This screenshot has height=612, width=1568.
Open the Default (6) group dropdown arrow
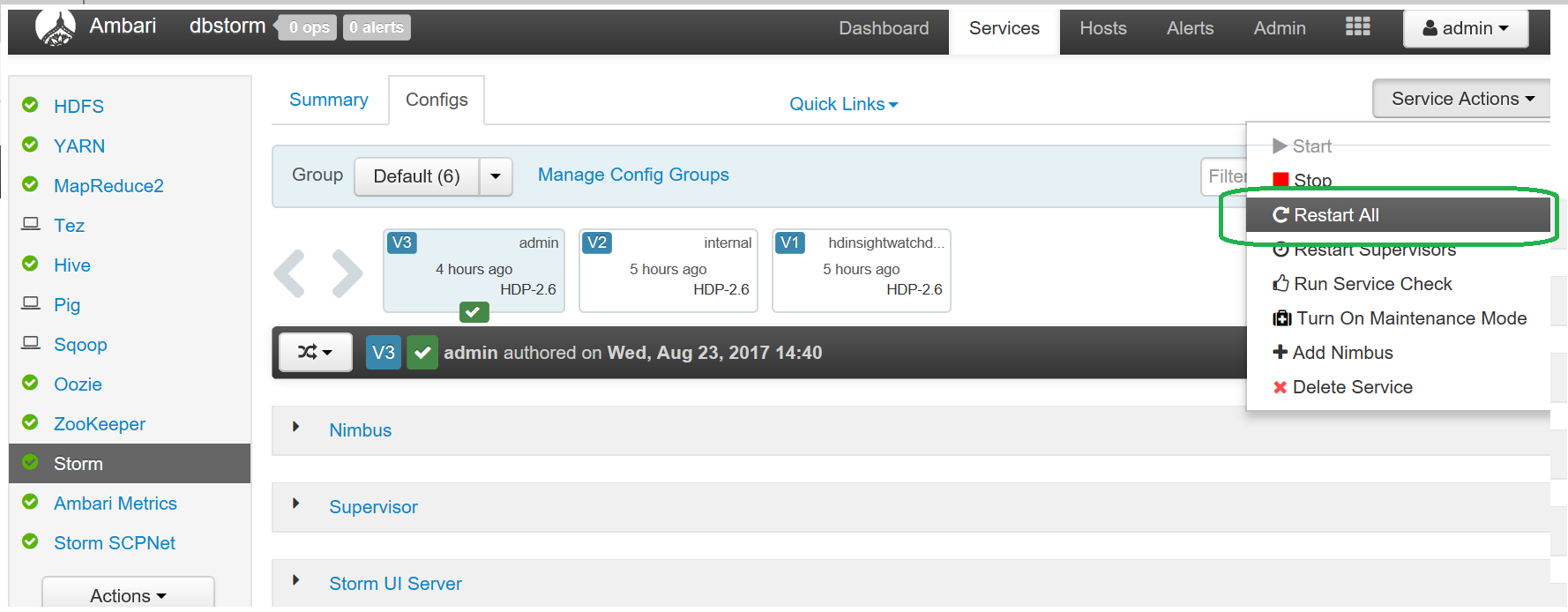[x=496, y=176]
